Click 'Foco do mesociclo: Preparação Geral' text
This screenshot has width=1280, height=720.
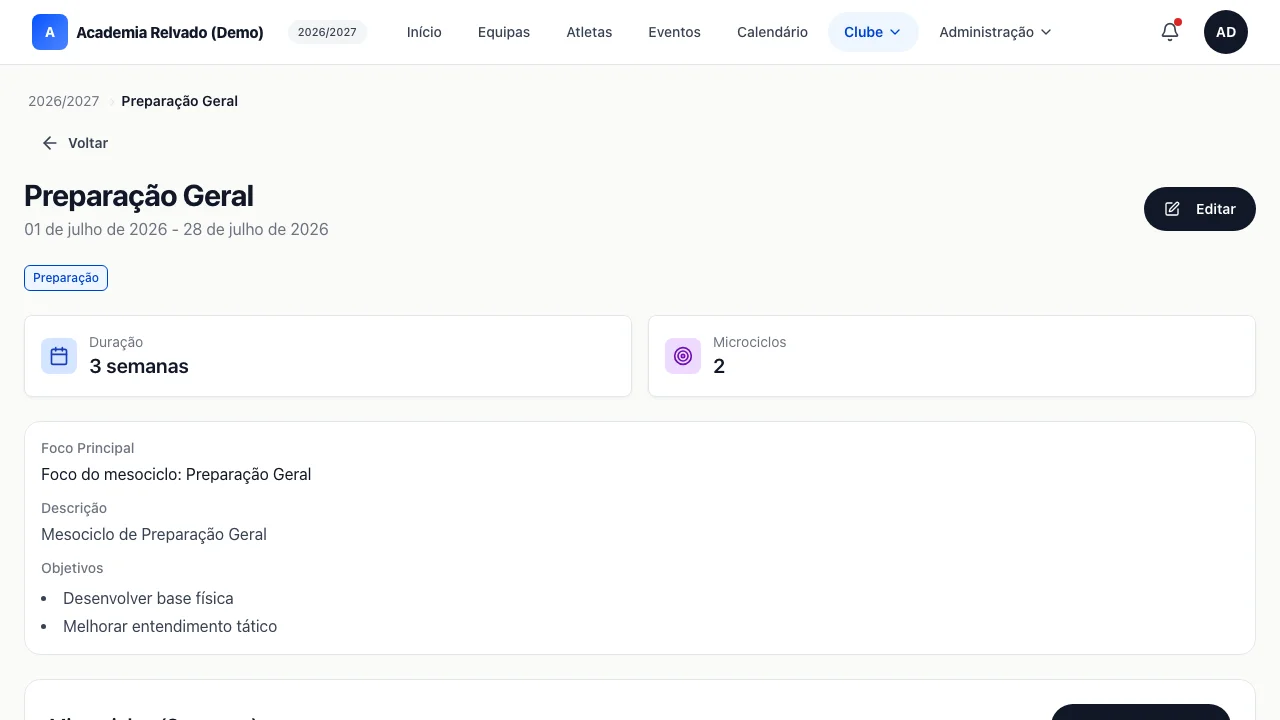pos(176,474)
